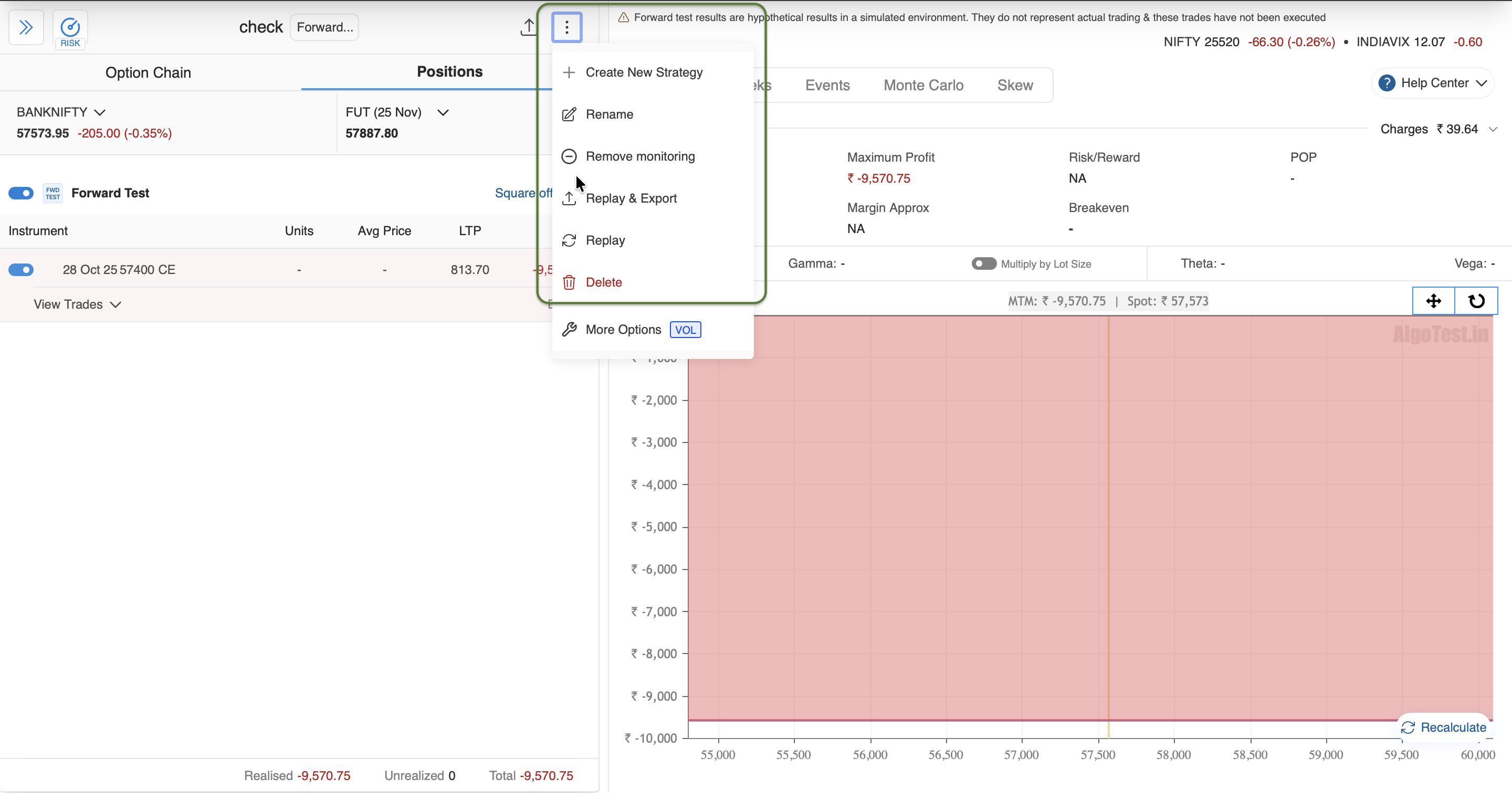Toggle the Forward Test switch
Image resolution: width=1512 pixels, height=801 pixels.
point(21,193)
